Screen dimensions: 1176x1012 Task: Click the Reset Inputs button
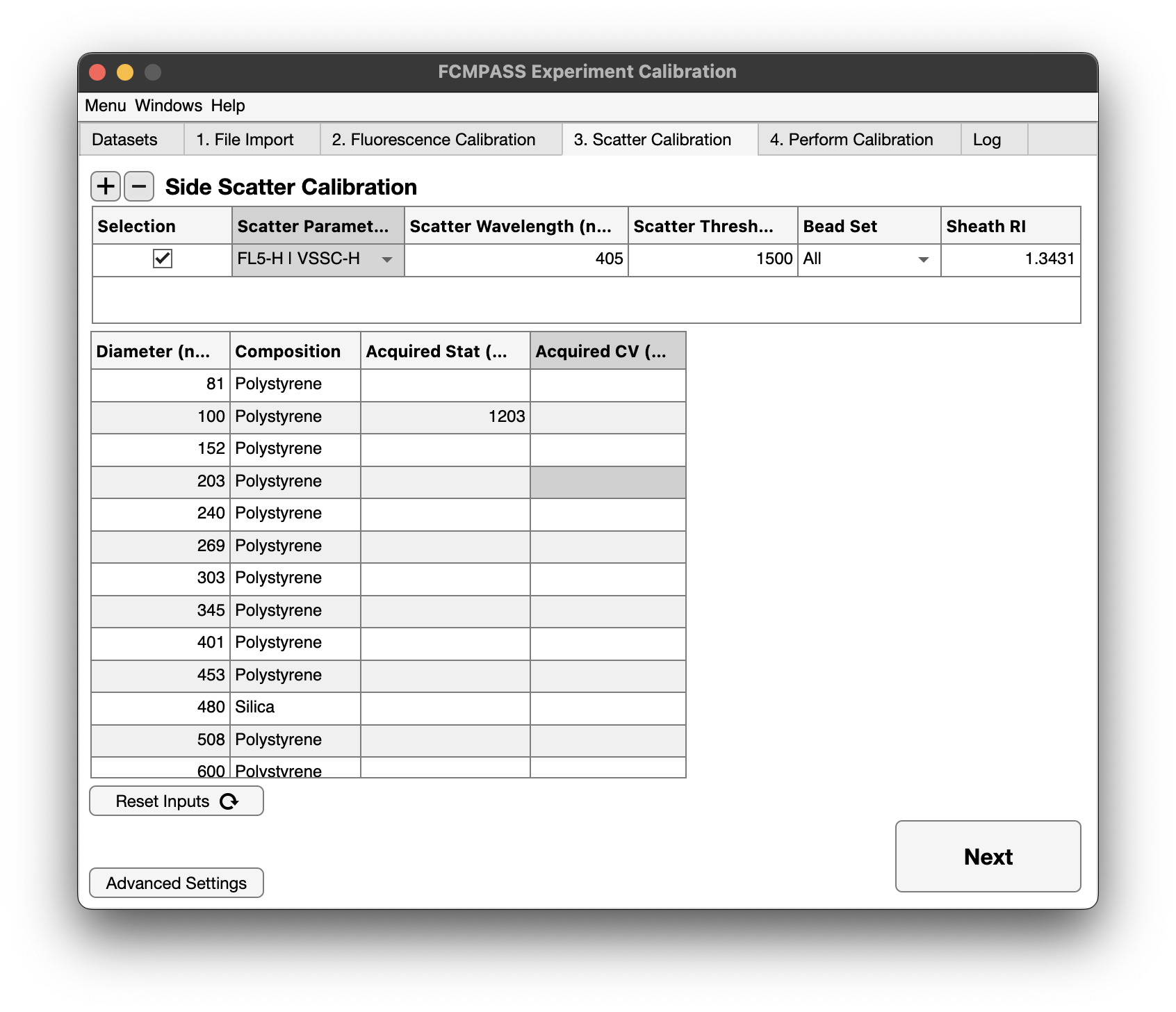[177, 801]
